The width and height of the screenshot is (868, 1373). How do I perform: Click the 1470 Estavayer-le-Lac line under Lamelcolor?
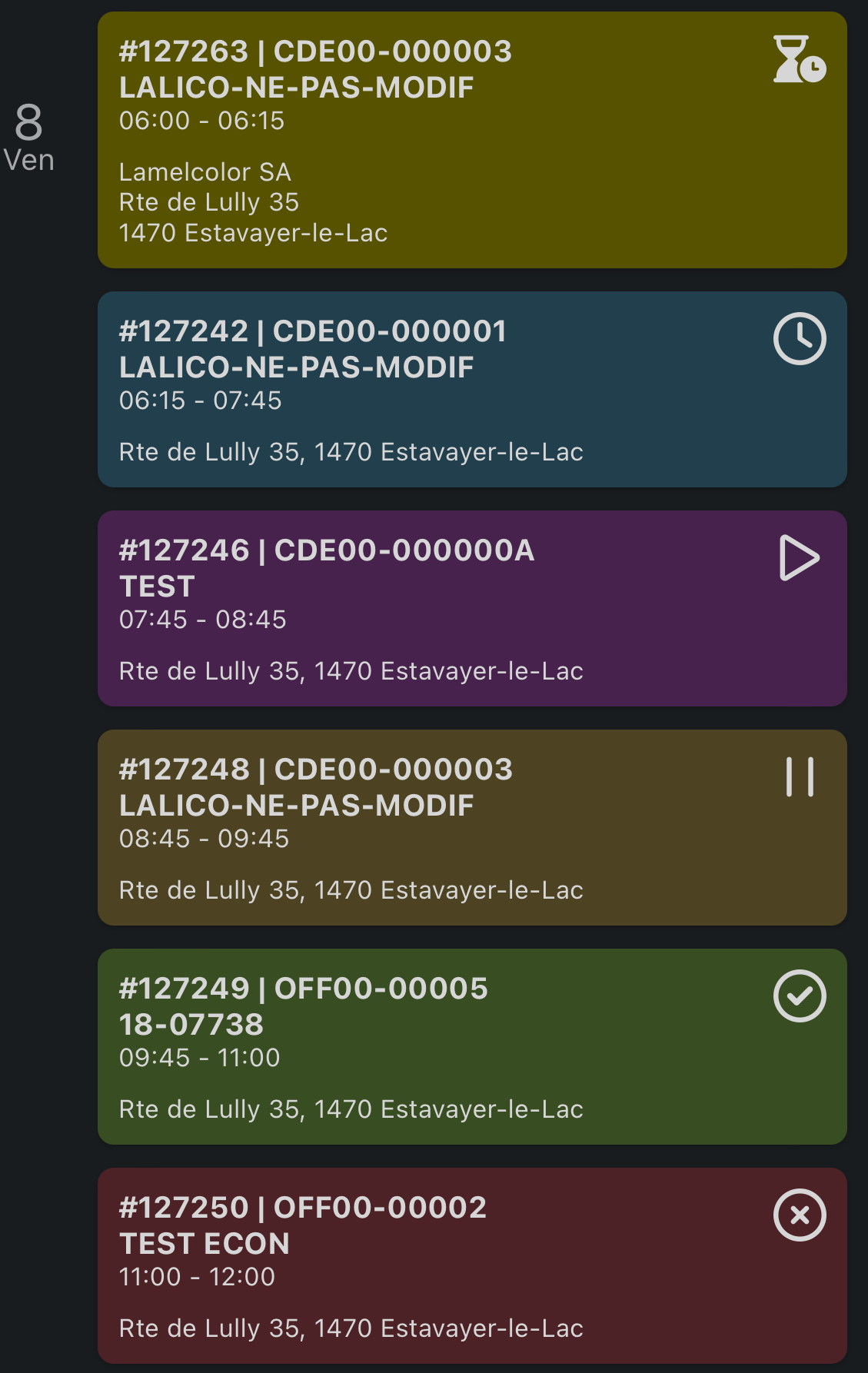tap(253, 233)
